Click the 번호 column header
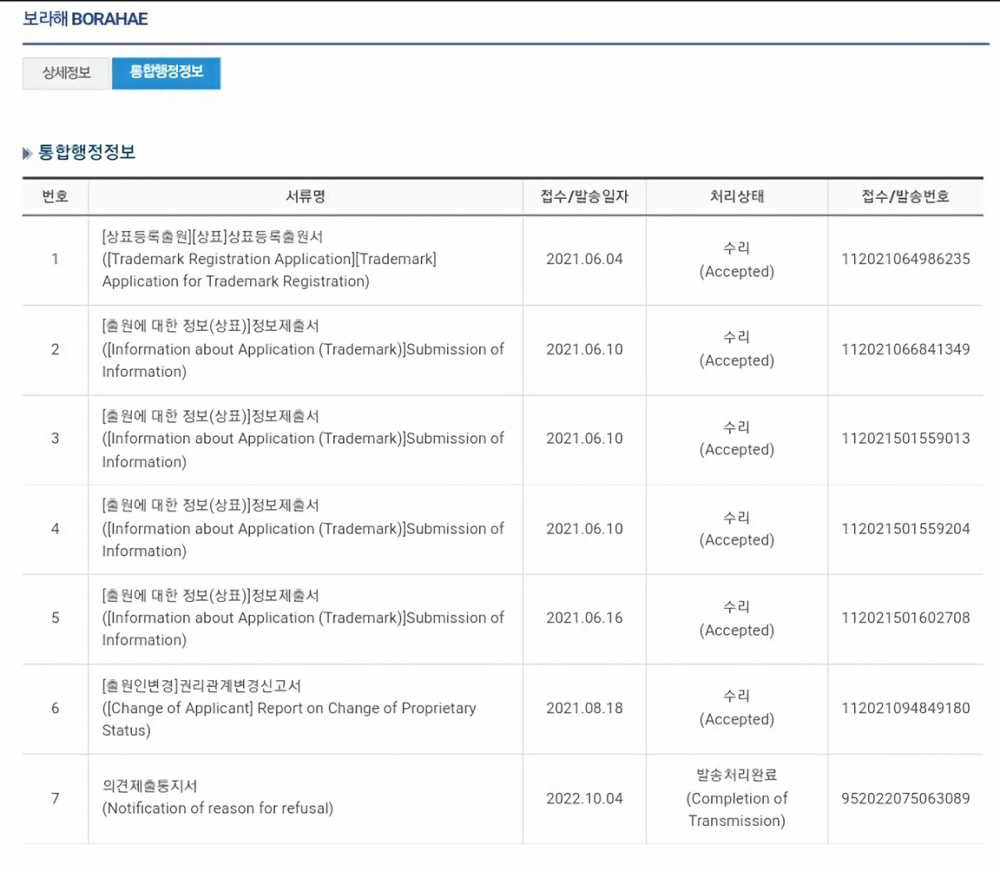 55,196
